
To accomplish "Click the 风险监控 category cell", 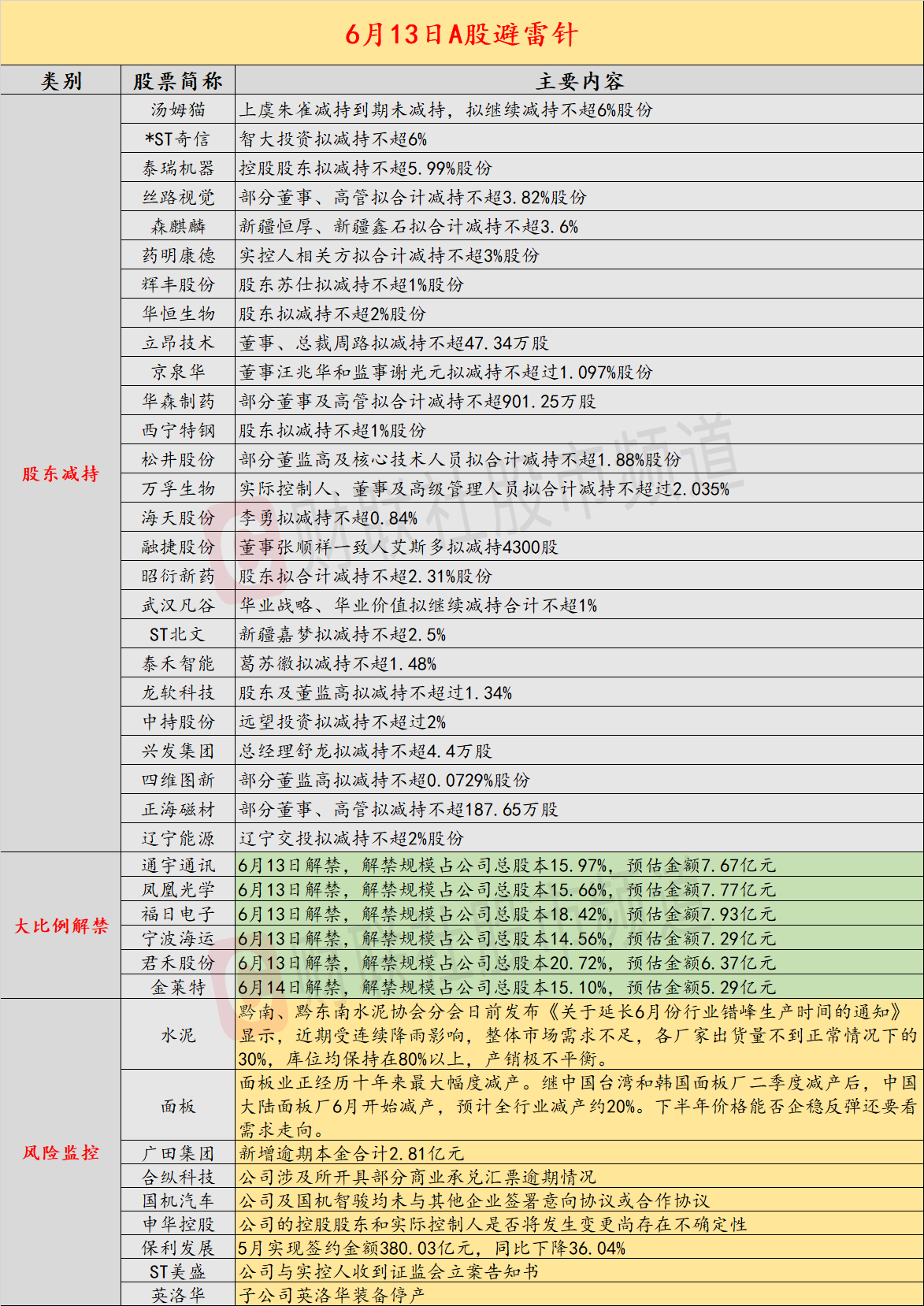I will pos(61,1152).
